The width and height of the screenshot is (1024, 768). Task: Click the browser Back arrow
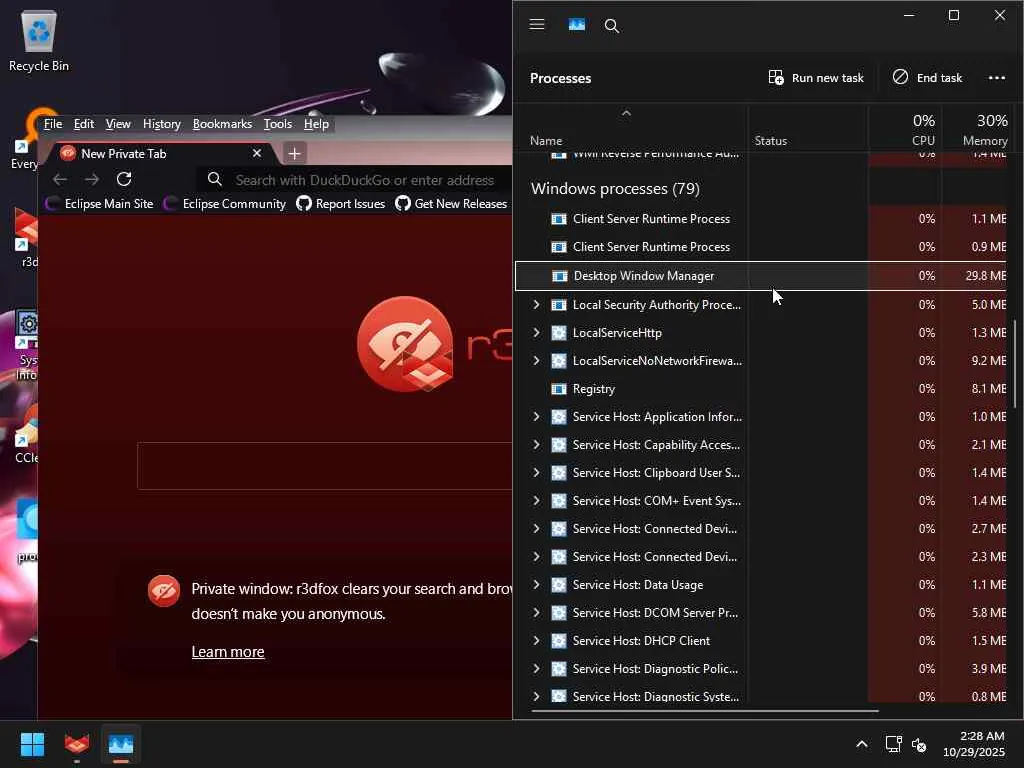click(x=59, y=180)
